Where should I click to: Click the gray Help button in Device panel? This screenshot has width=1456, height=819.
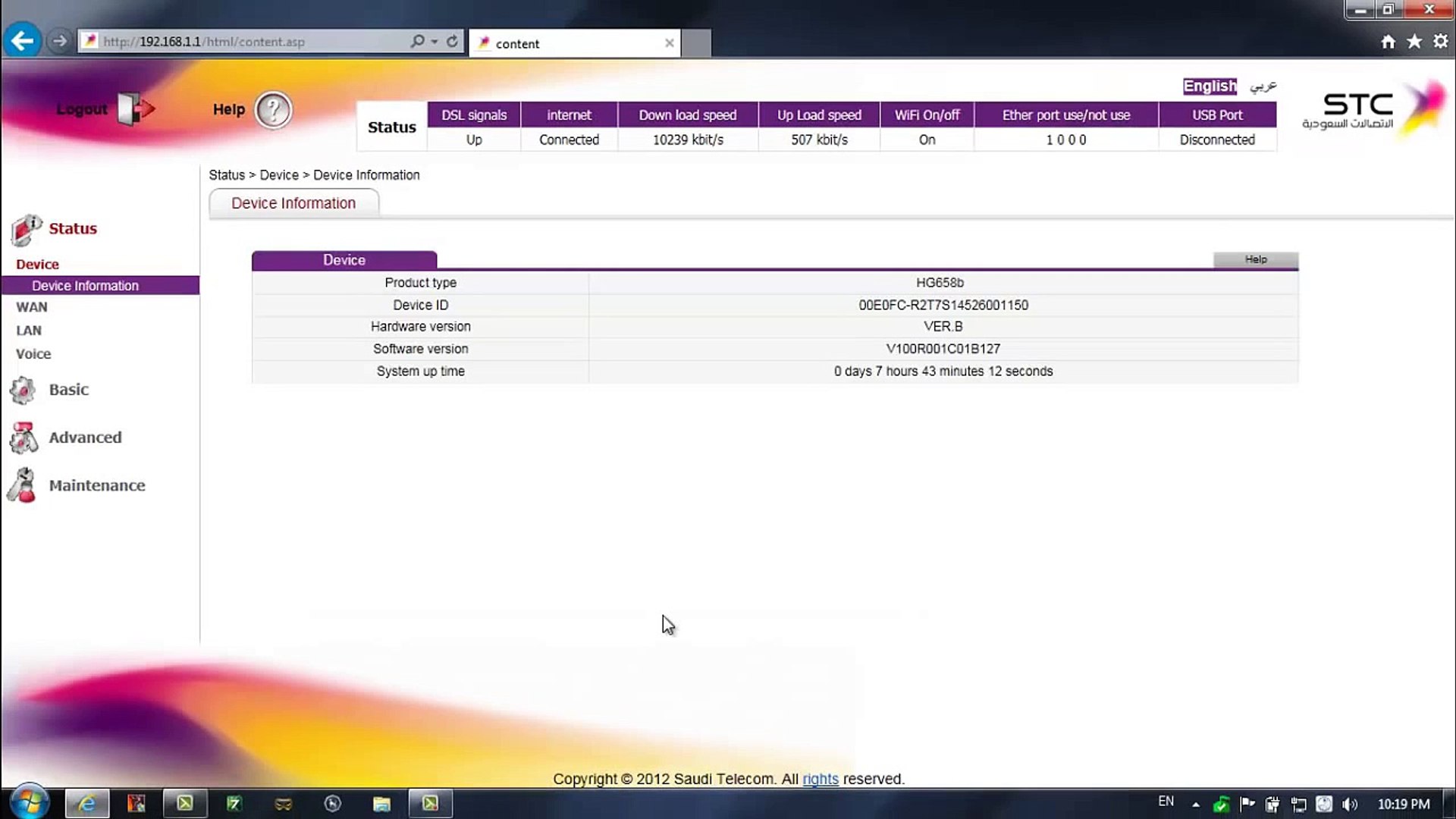pos(1255,259)
